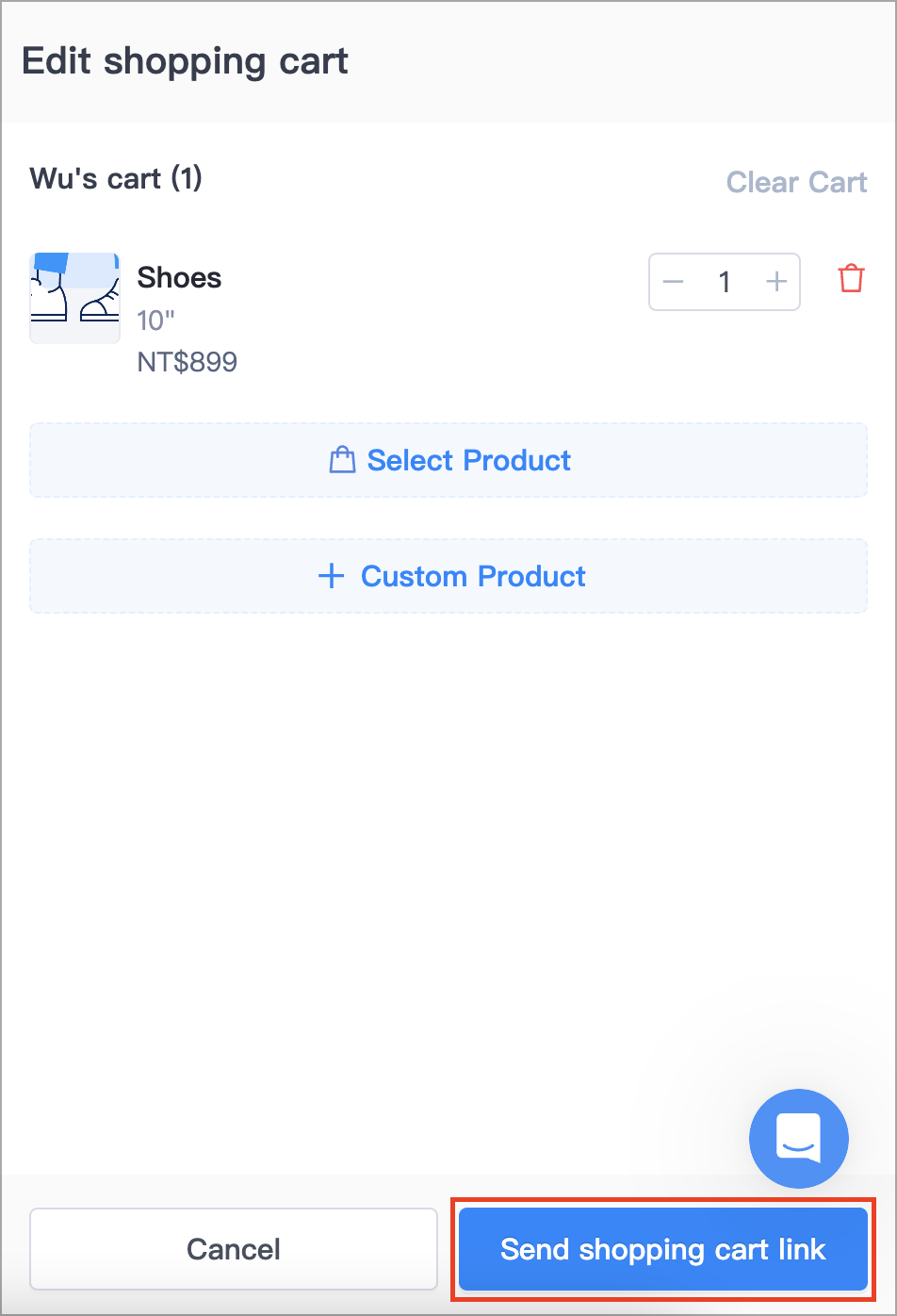Click the Edit shopping cart title

pos(185,62)
